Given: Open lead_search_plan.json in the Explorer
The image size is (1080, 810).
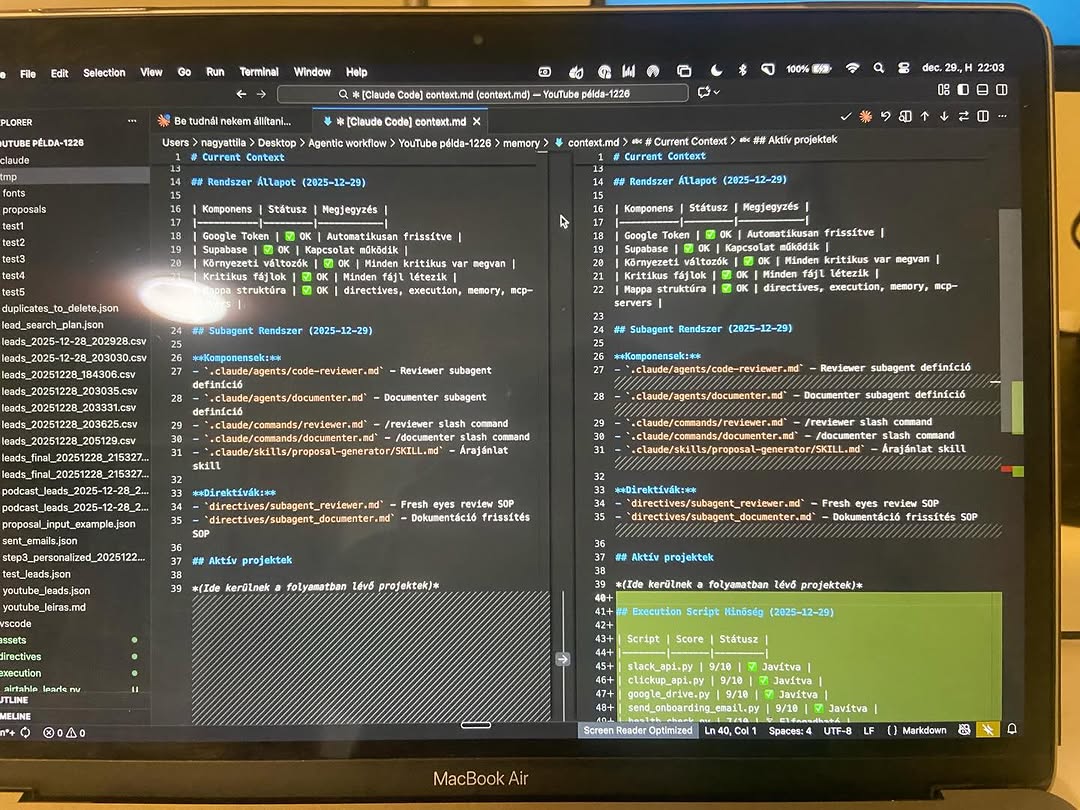Looking at the screenshot, I should point(52,325).
